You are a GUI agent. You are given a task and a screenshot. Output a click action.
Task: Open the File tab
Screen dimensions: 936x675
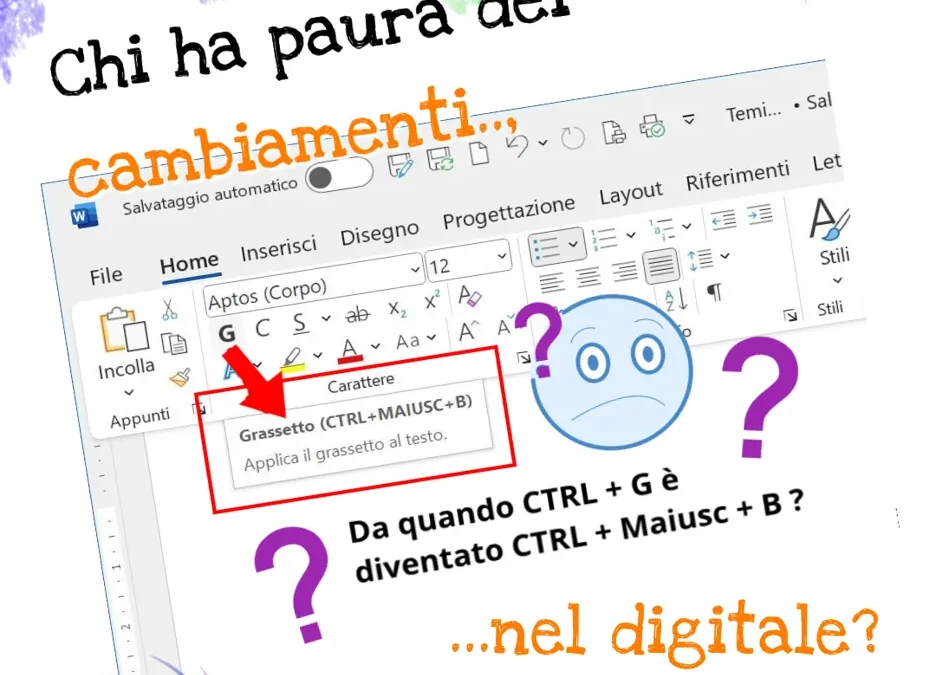click(106, 276)
